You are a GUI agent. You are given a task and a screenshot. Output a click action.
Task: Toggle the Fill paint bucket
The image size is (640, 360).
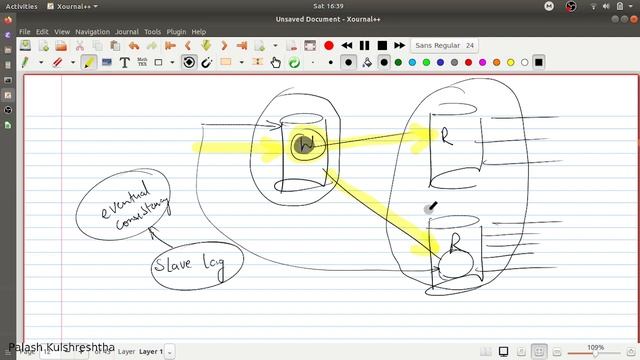(x=367, y=62)
